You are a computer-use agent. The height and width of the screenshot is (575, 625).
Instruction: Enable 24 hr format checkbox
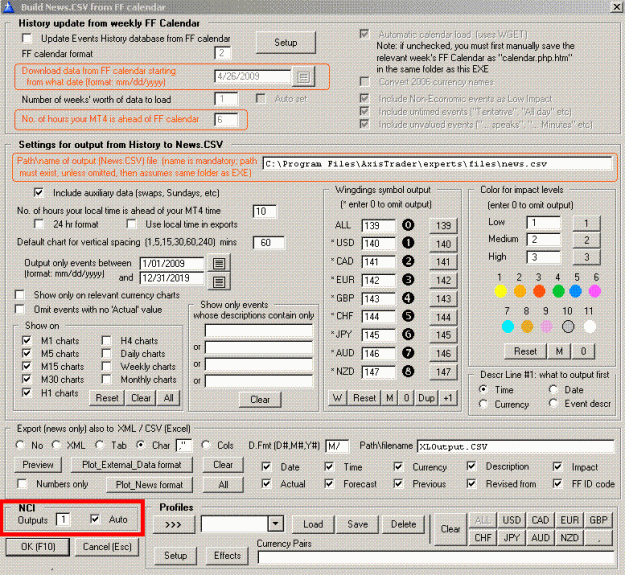39,224
